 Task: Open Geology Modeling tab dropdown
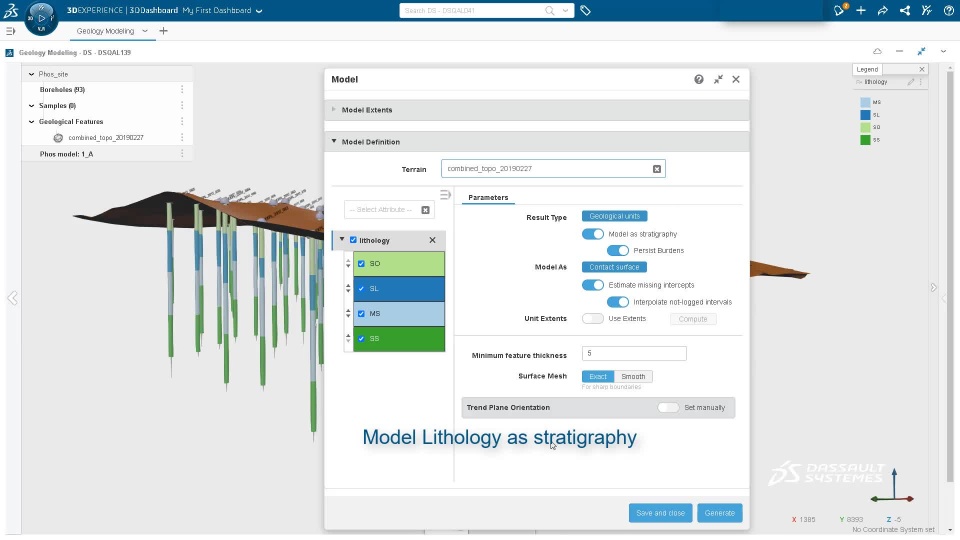click(x=145, y=31)
